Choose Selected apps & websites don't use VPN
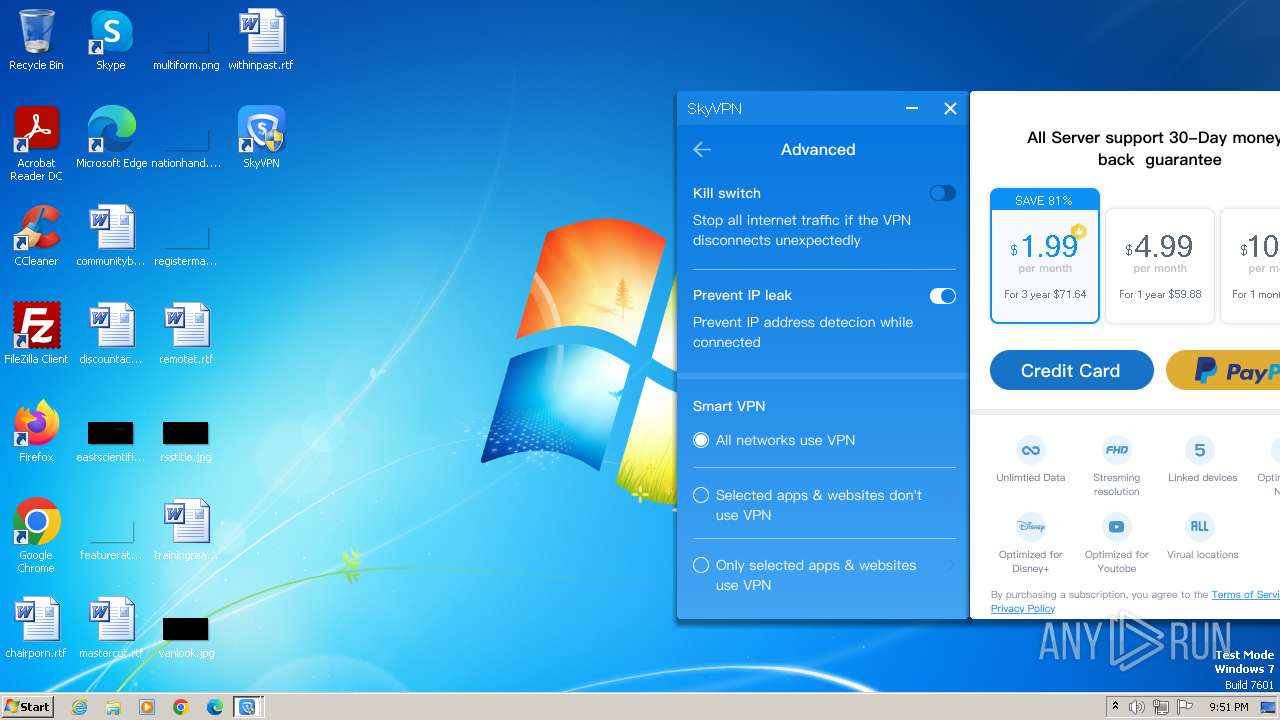Screen dimensions: 1280x720 (701, 495)
